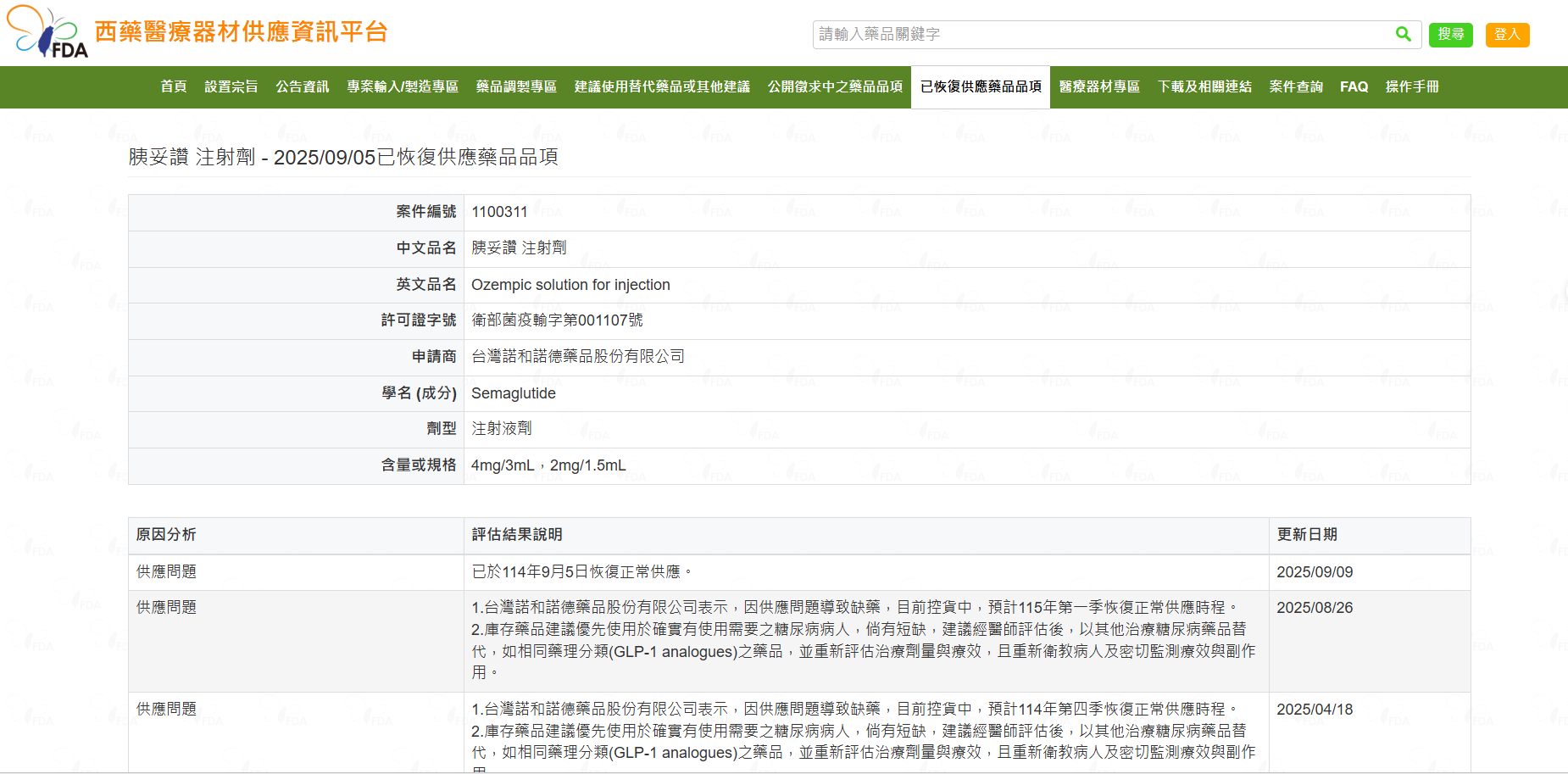Click 供應問題 in the 2025/04/18 row
This screenshot has height=774, width=1568.
pos(166,710)
